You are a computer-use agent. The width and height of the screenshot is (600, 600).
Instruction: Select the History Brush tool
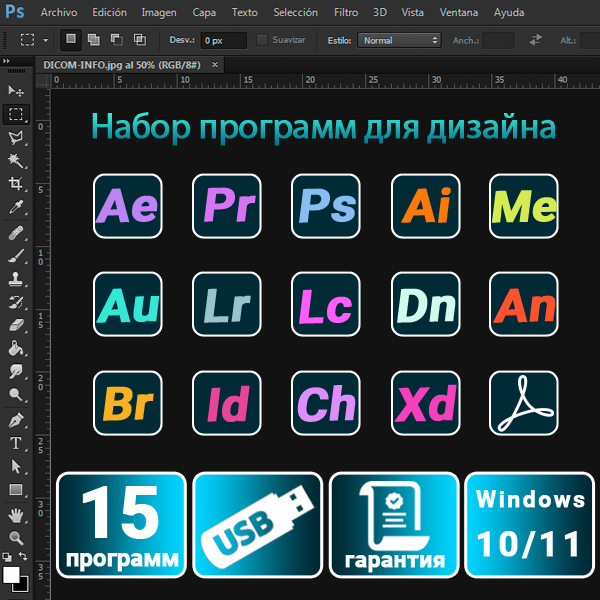click(16, 302)
